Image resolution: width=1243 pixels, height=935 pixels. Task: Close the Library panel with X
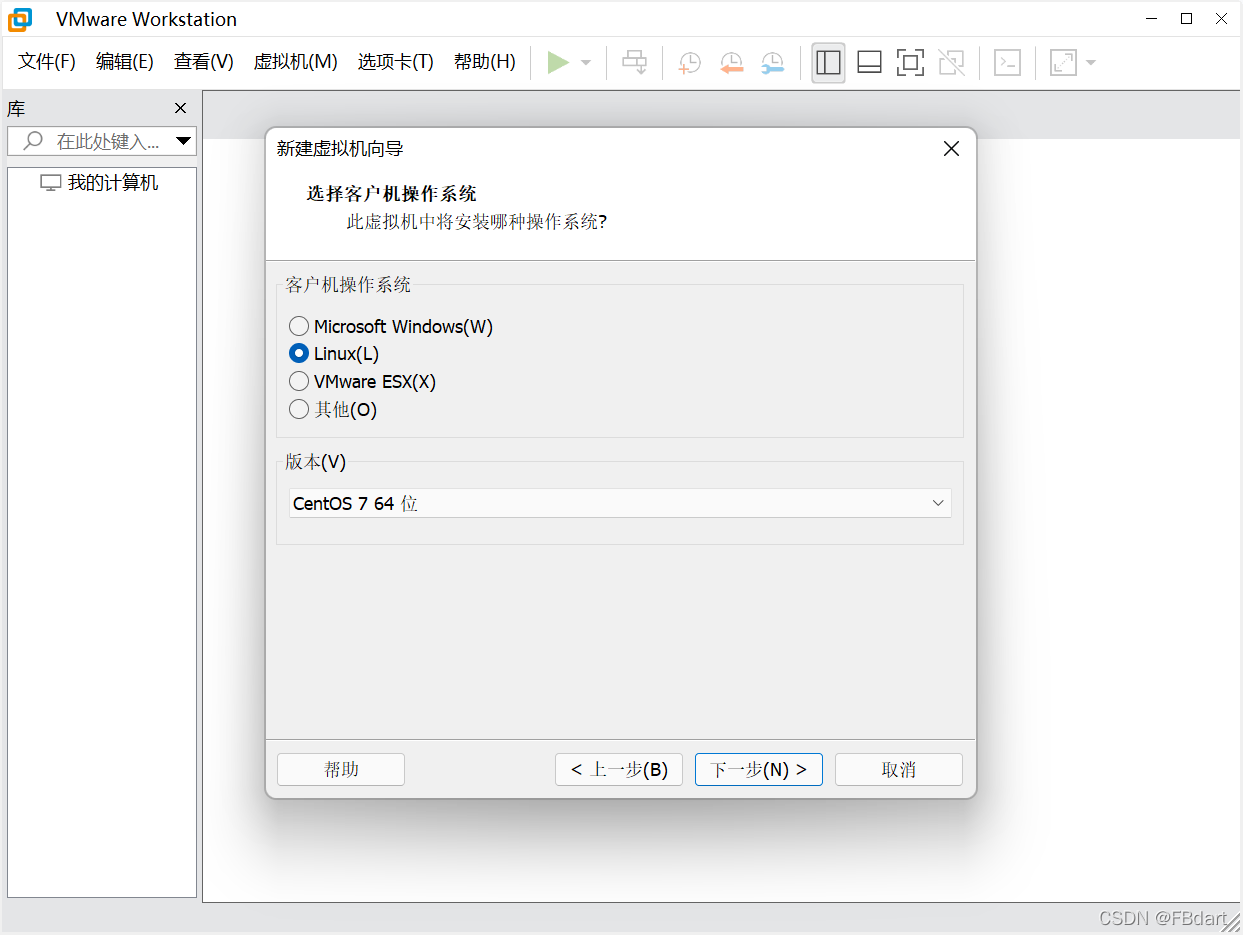[180, 108]
